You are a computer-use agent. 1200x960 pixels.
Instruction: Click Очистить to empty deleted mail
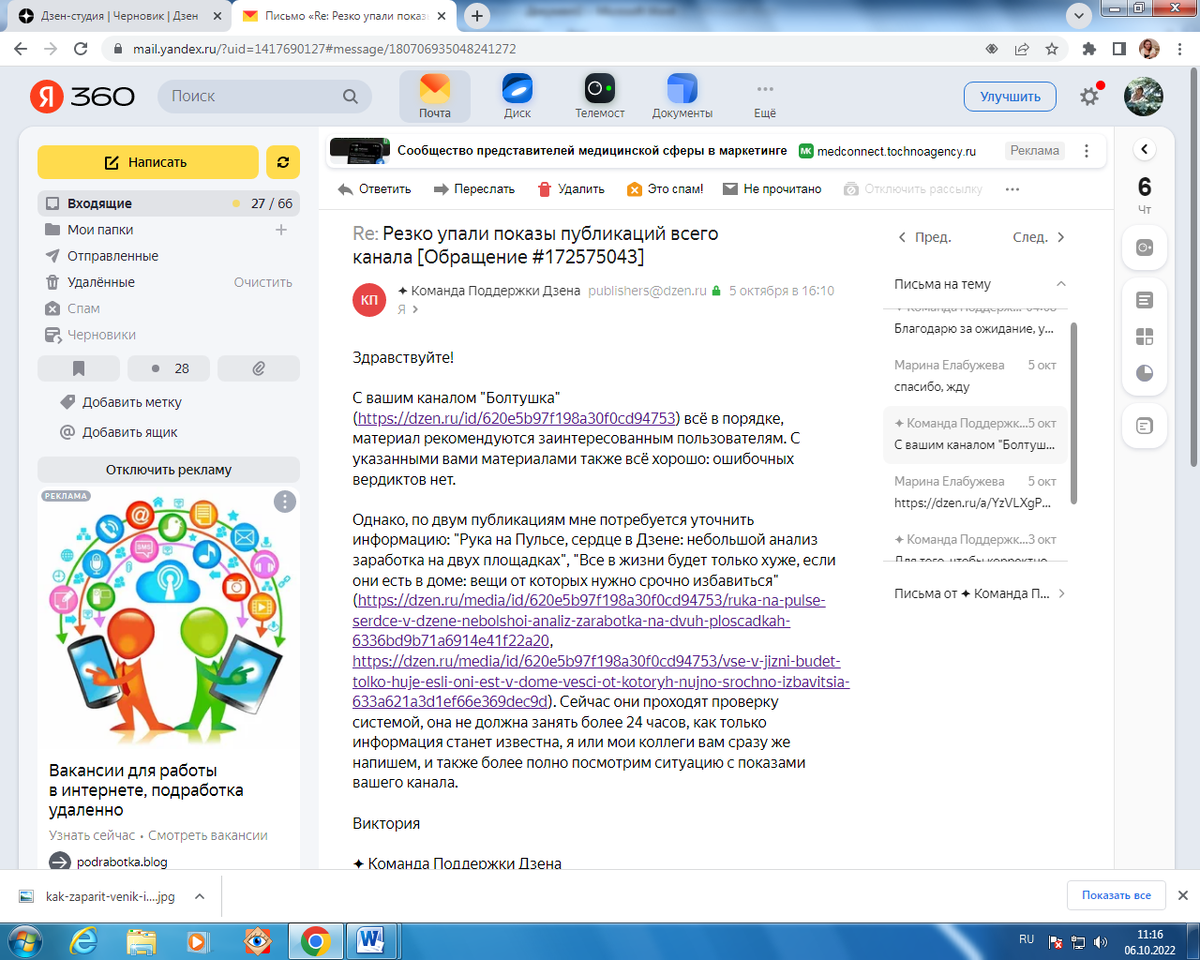click(x=263, y=282)
